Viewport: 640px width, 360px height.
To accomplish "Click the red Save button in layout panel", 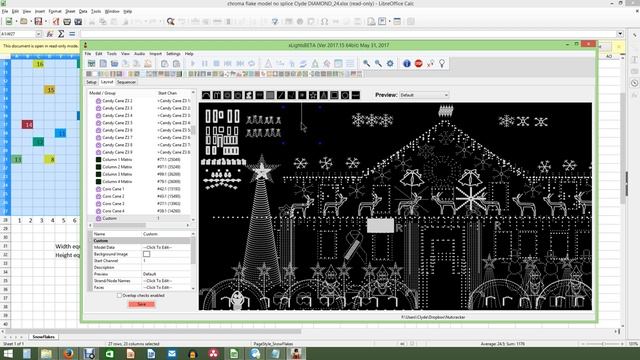I will (x=141, y=304).
